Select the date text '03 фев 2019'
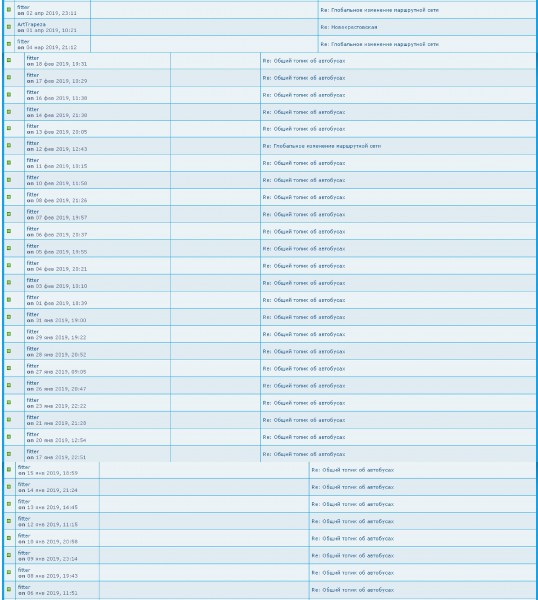538x600 pixels. [51, 286]
